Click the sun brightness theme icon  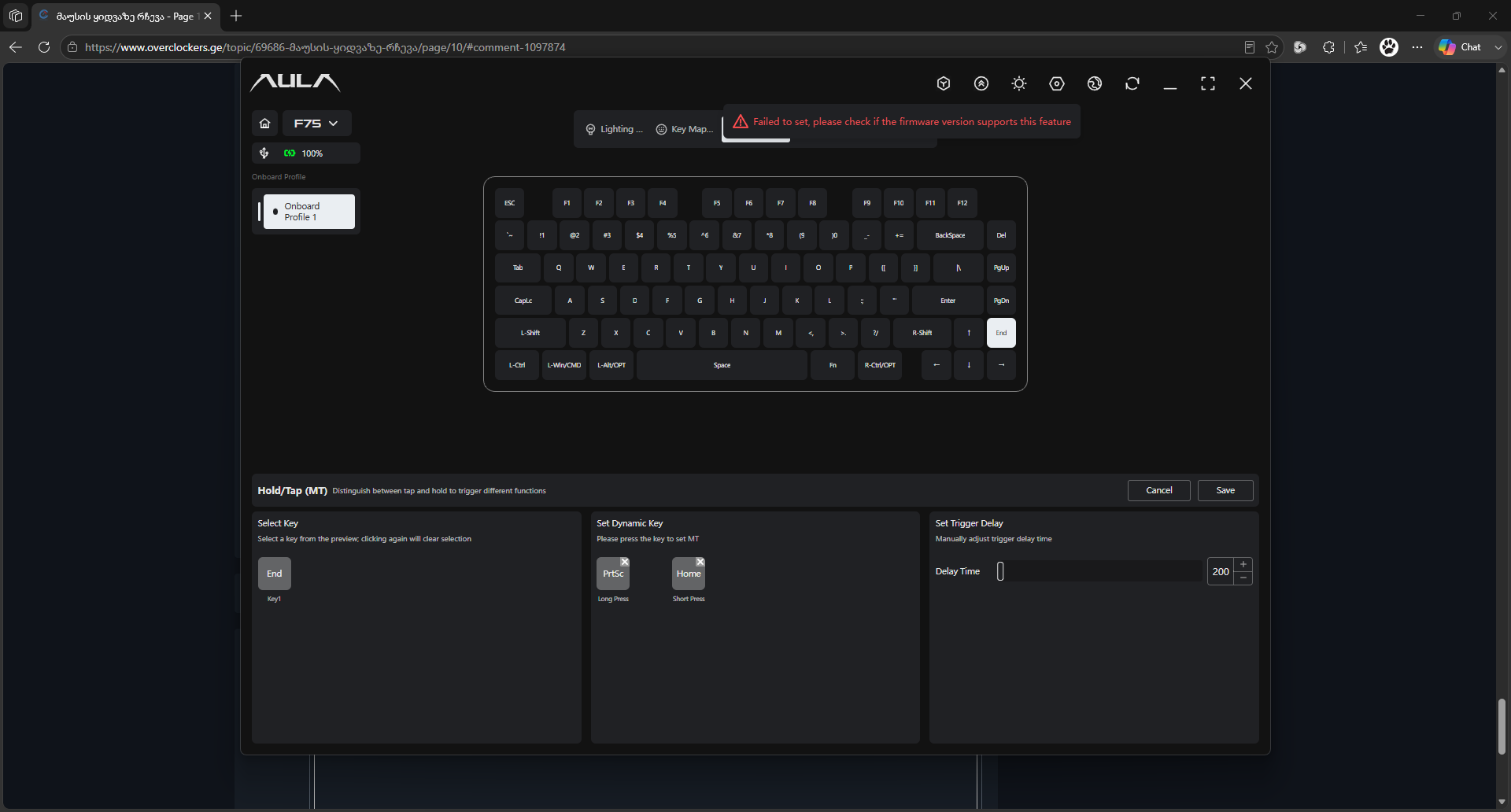(x=1019, y=83)
